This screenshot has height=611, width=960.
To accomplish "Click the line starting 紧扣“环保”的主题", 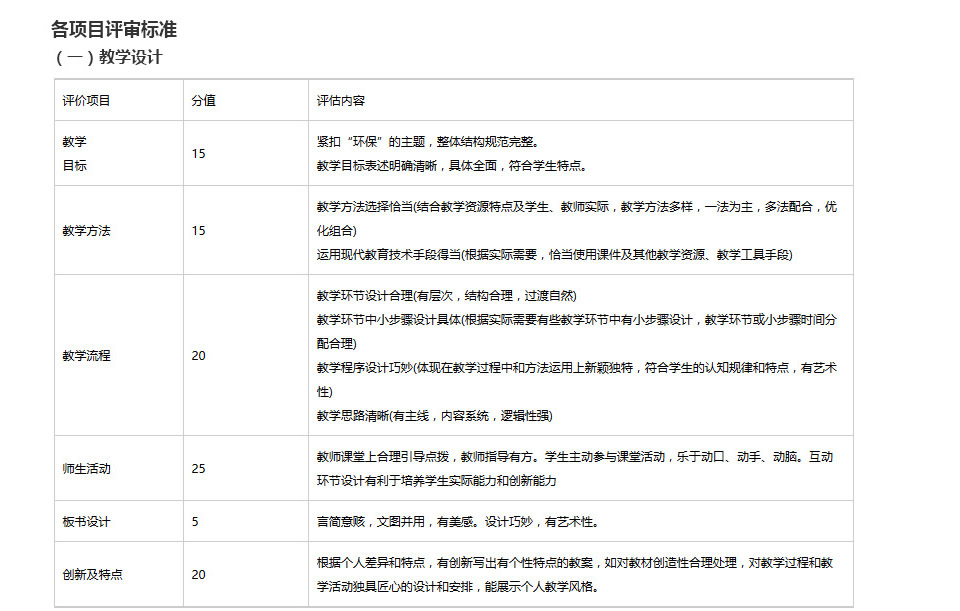I will click(x=434, y=141).
